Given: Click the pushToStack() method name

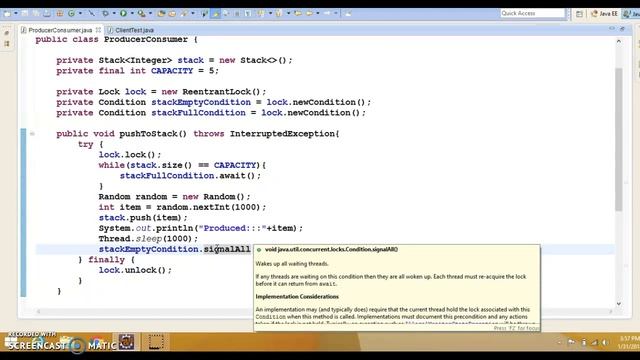Looking at the screenshot, I should [x=153, y=133].
